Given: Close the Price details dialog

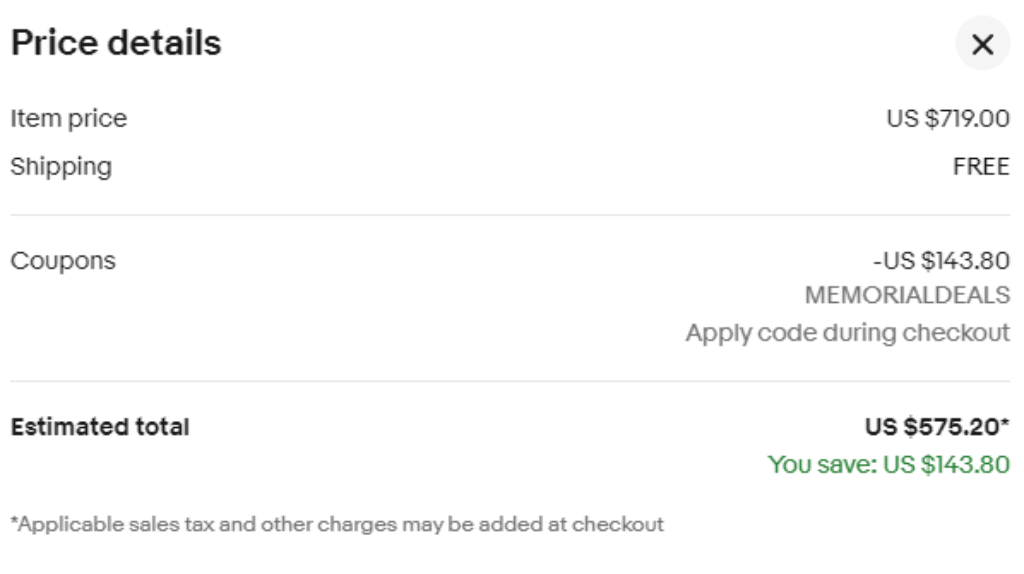Looking at the screenshot, I should tap(982, 44).
